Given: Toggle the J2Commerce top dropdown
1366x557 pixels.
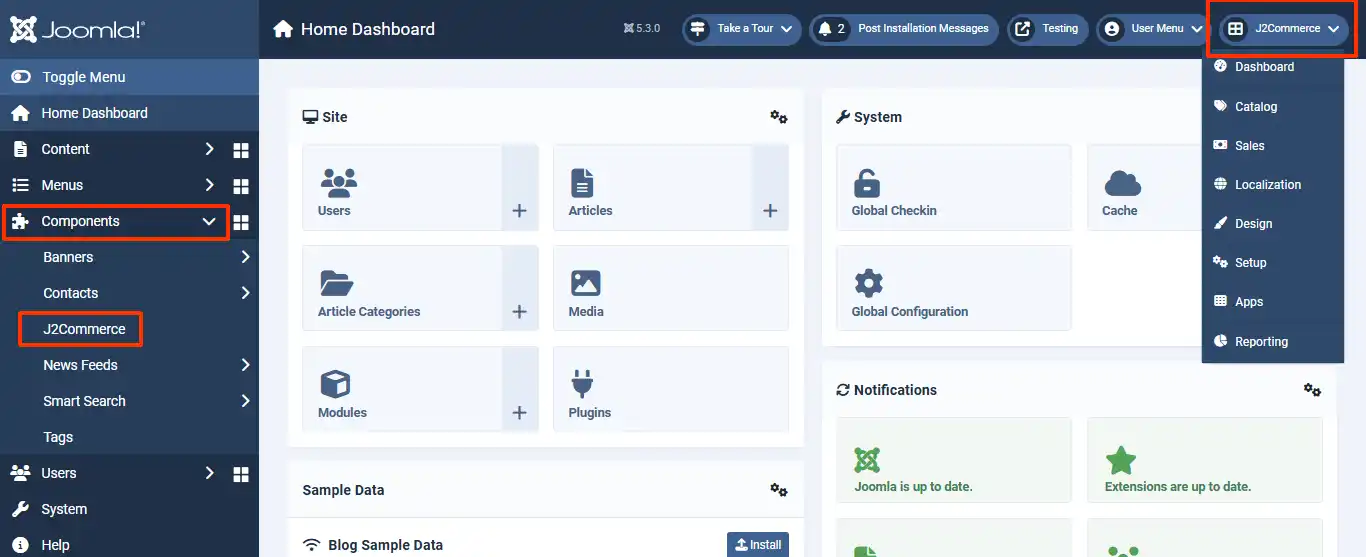Looking at the screenshot, I should (1283, 29).
